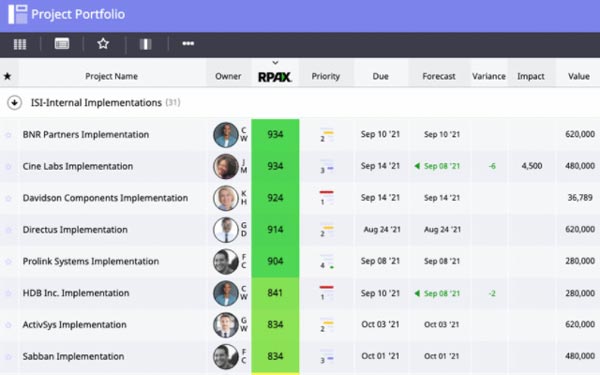This screenshot has width=600, height=375.
Task: Click value 36,789 on Davidson row
Action: coord(580,198)
